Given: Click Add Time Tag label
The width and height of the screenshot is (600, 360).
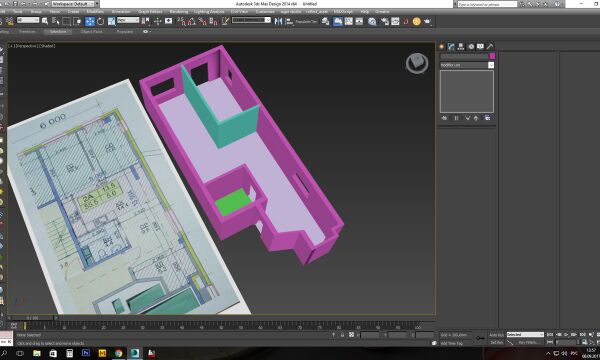Looking at the screenshot, I should point(451,343).
